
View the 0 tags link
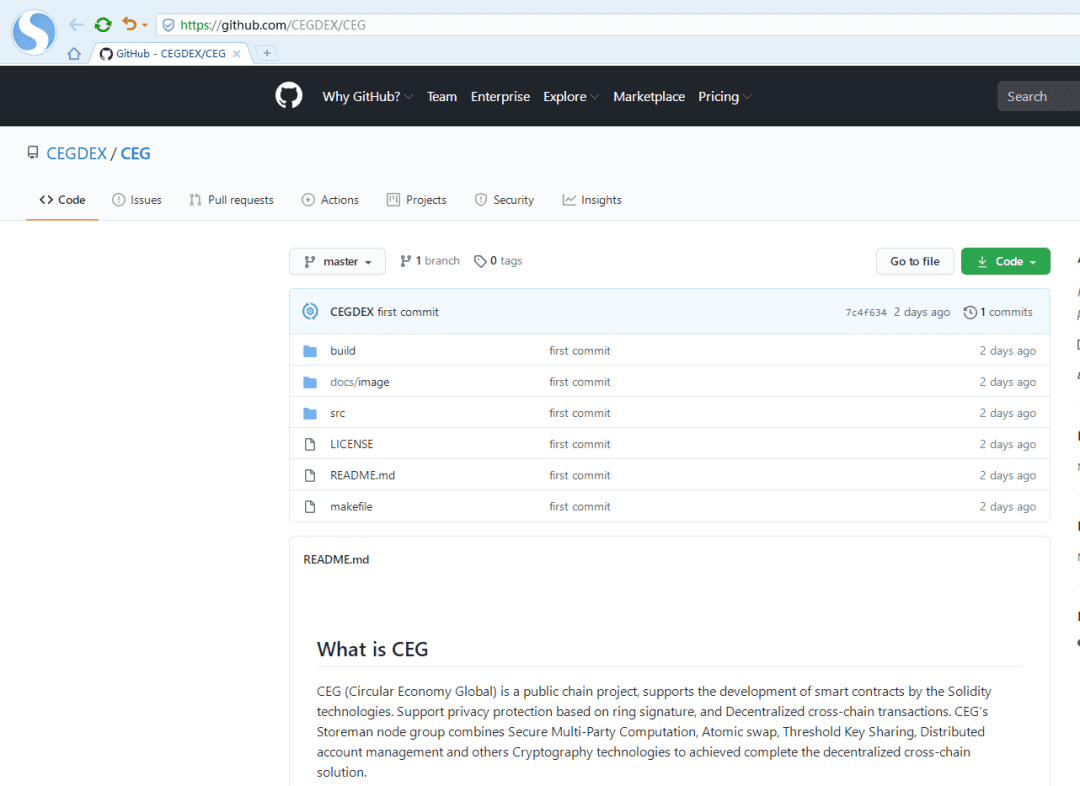(x=498, y=260)
